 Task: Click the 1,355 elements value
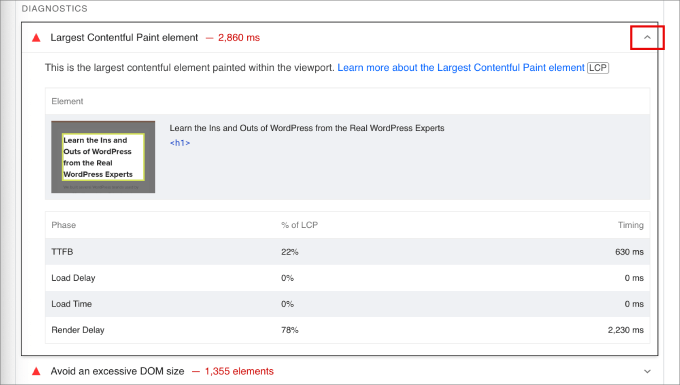[239, 372]
